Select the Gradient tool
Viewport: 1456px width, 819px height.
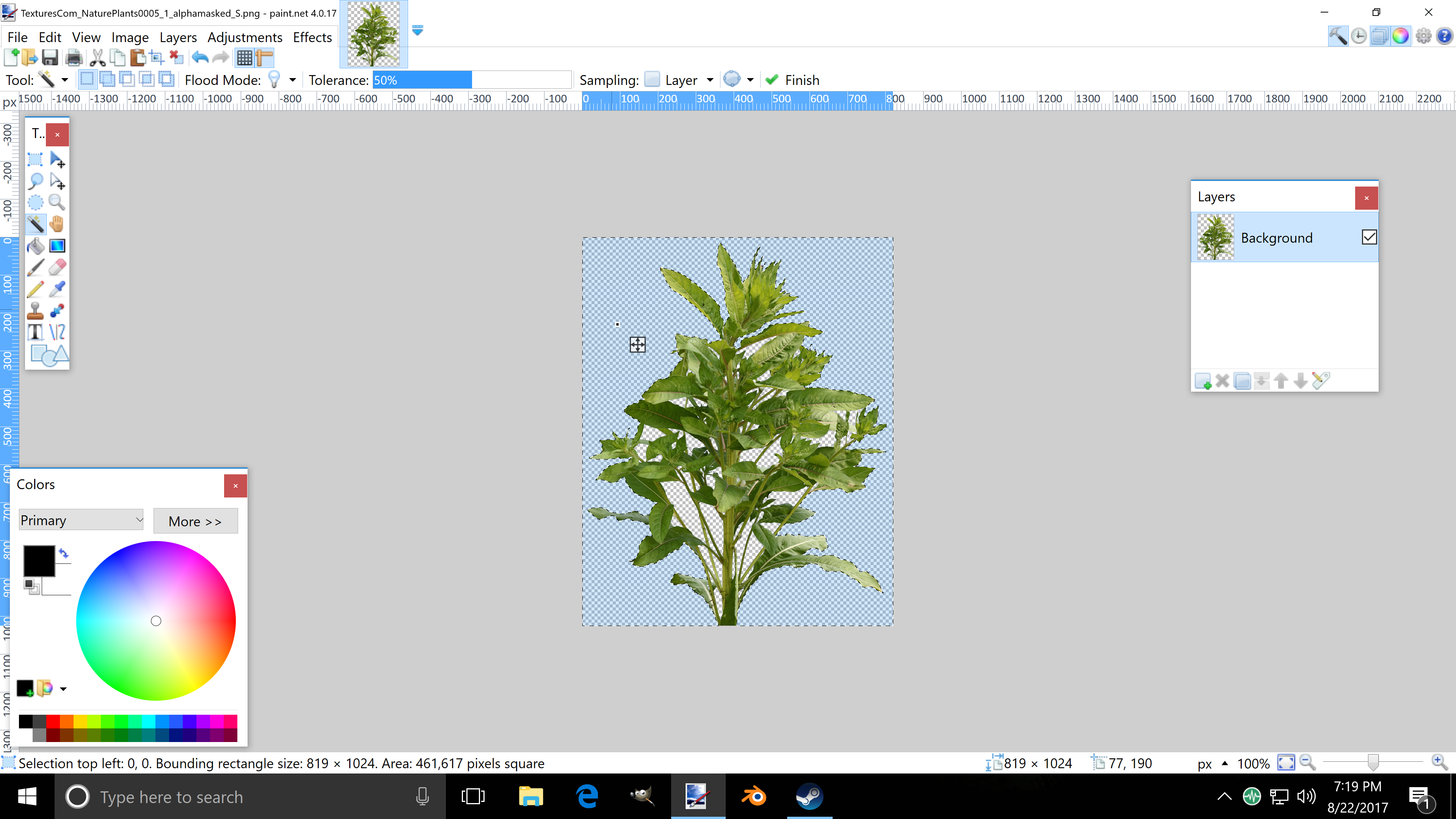[57, 246]
